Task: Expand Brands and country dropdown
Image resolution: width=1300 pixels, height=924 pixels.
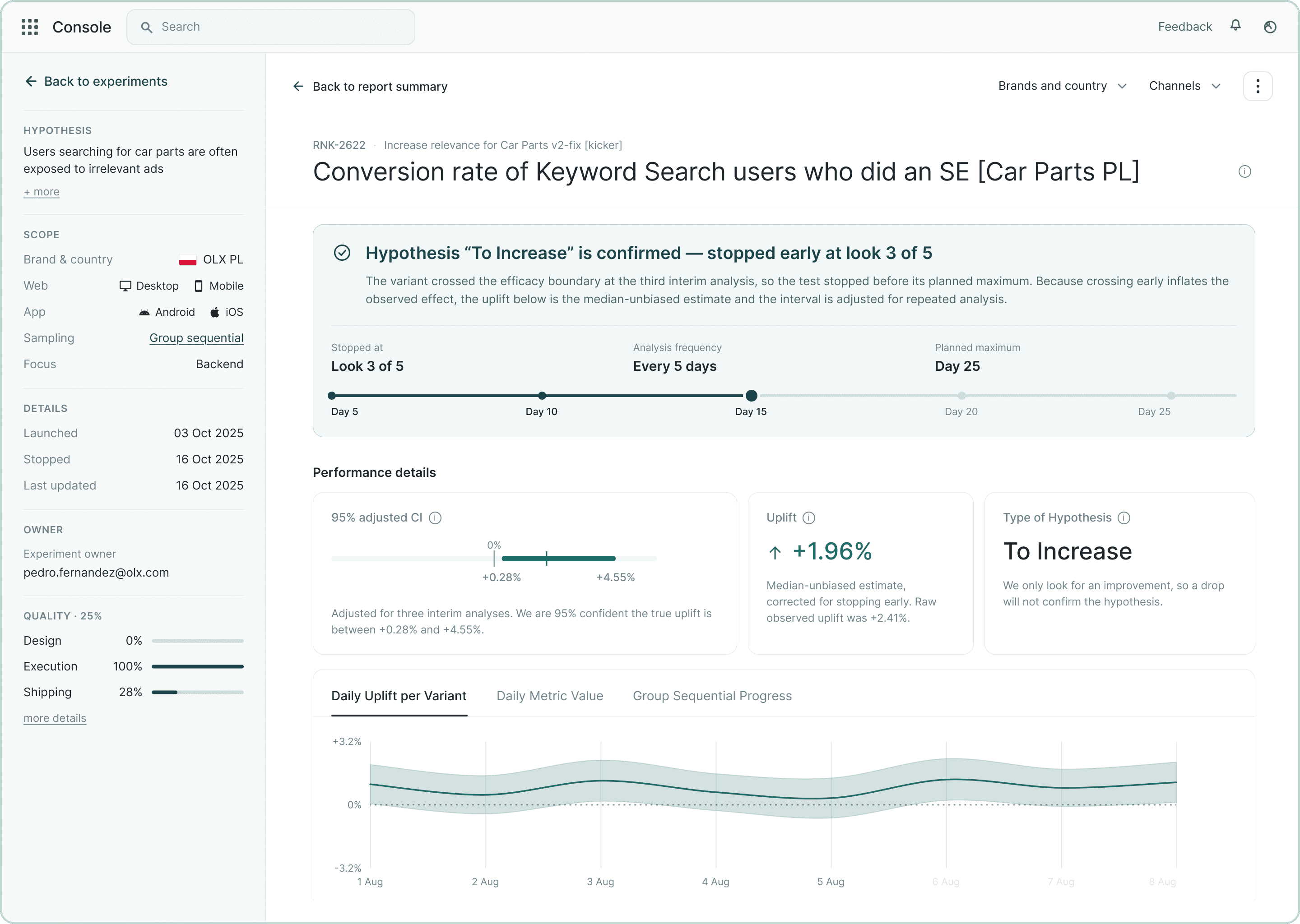Action: [1062, 86]
